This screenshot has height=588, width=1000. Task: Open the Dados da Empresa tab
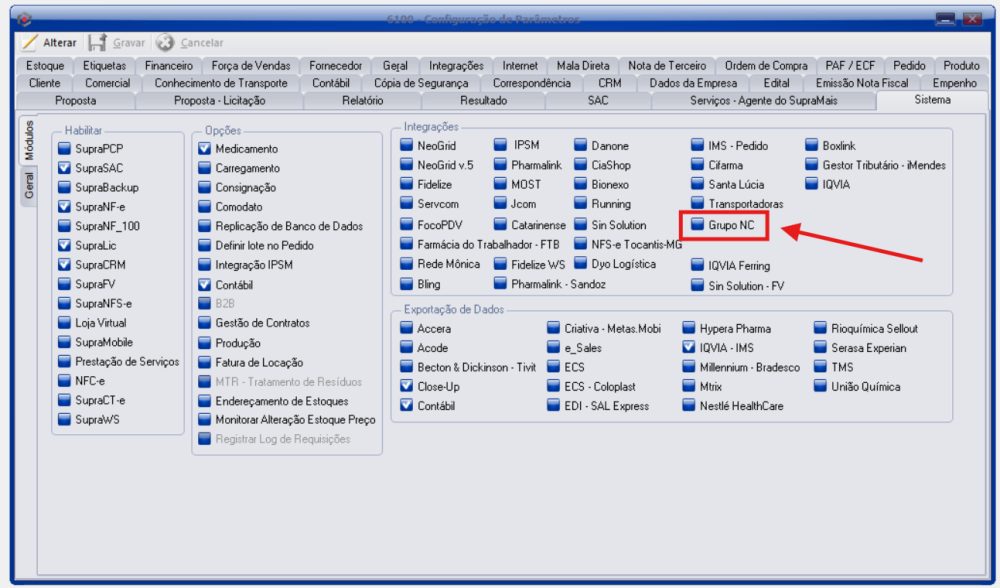692,83
